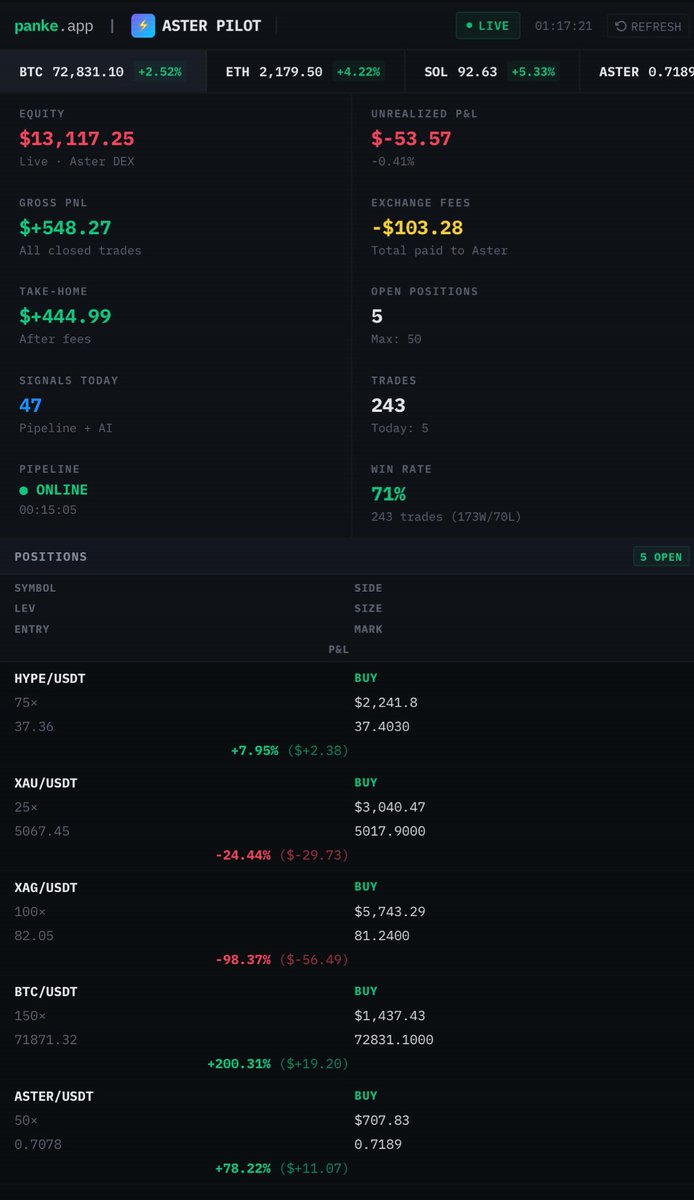This screenshot has height=1200, width=694.
Task: Open the XAU/USDT position row
Action: point(347,819)
